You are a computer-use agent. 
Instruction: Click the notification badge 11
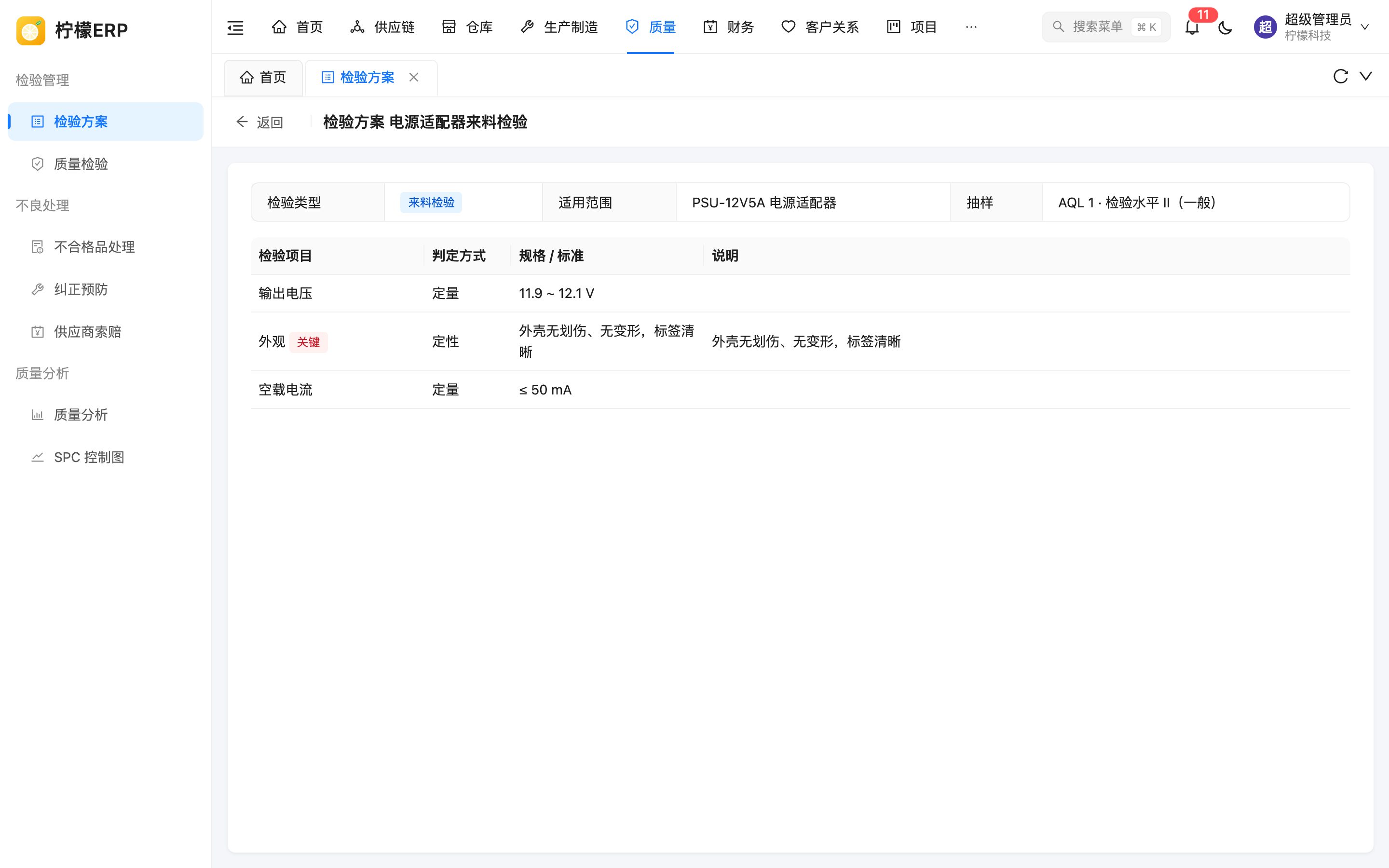(x=1203, y=14)
